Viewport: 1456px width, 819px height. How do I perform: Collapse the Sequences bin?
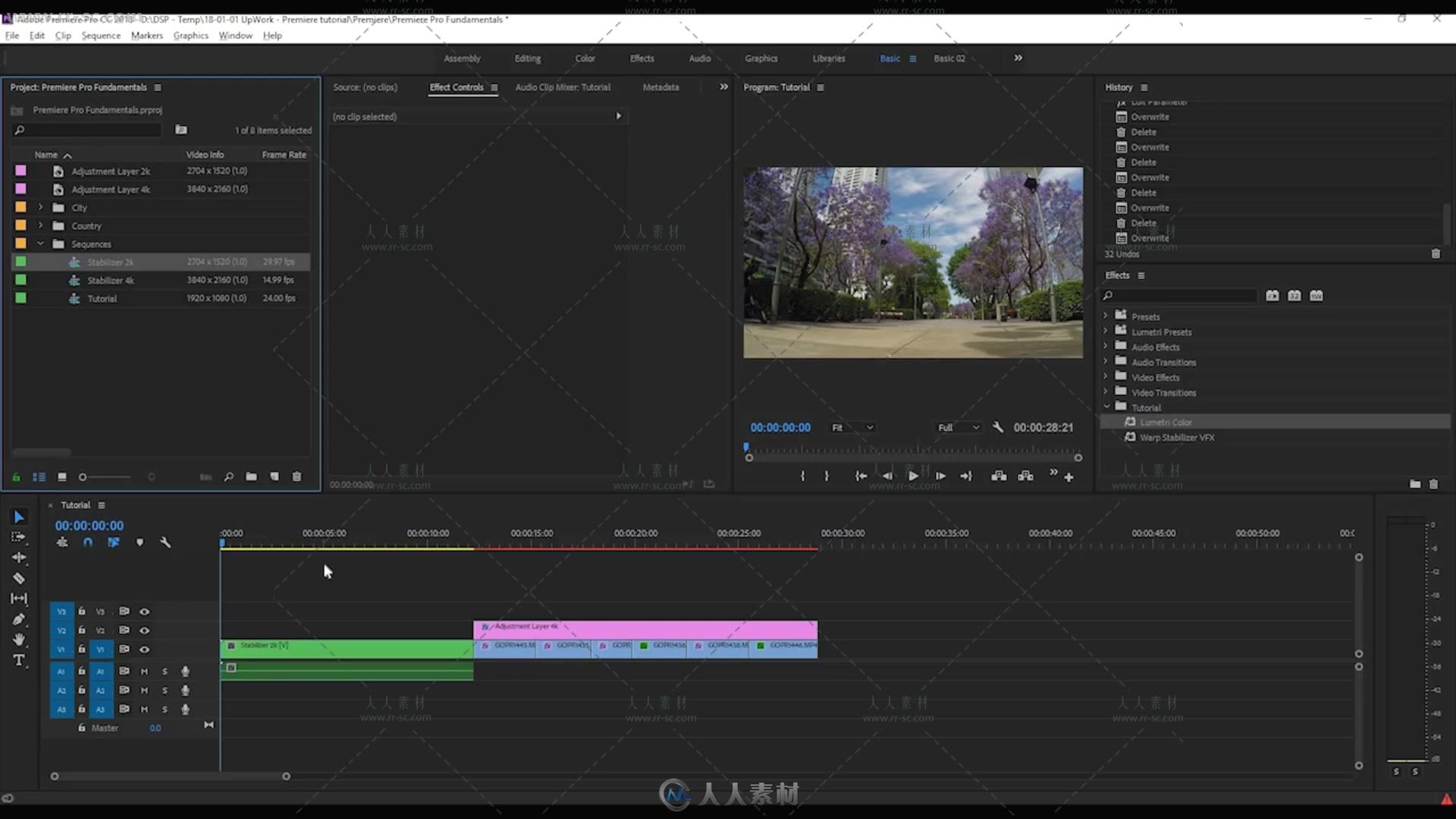[x=40, y=243]
